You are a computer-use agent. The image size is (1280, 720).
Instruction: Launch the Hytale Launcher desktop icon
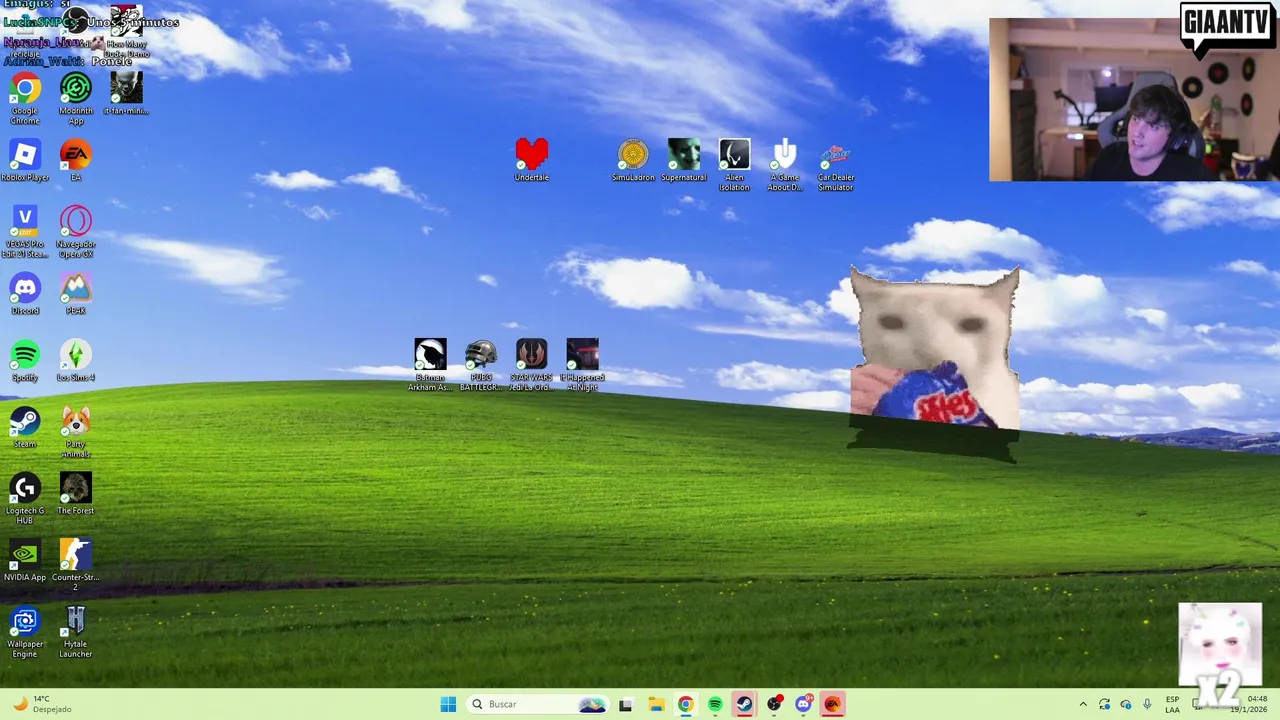point(76,633)
